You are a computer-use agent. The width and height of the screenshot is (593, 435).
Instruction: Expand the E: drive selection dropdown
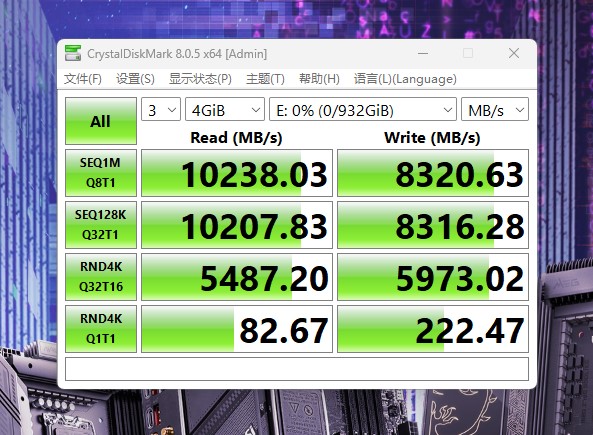point(363,109)
